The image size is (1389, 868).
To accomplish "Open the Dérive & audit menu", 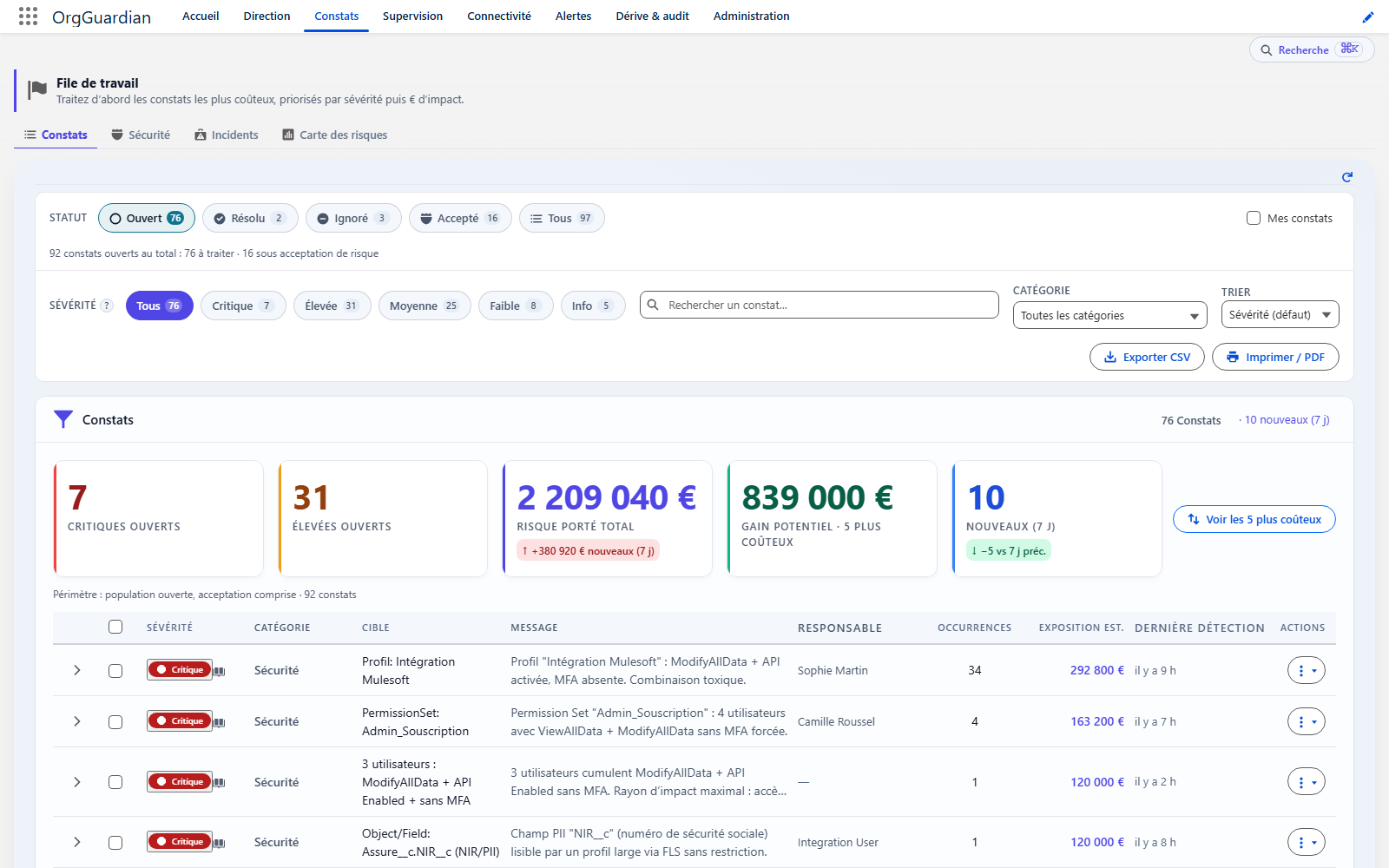I will (652, 16).
